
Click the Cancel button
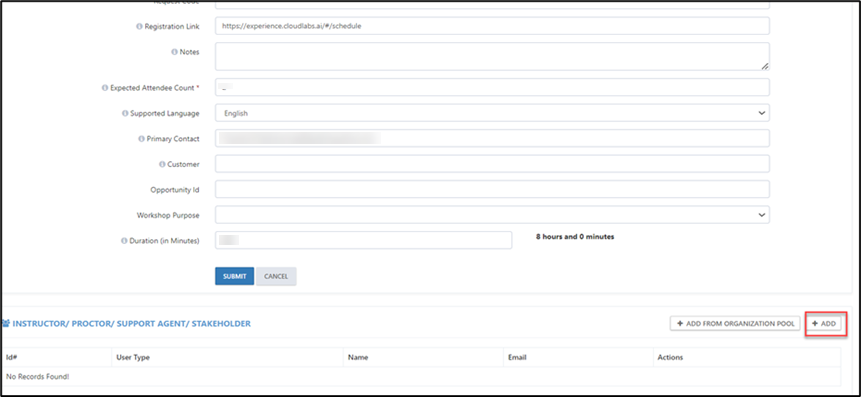pyautogui.click(x=276, y=276)
